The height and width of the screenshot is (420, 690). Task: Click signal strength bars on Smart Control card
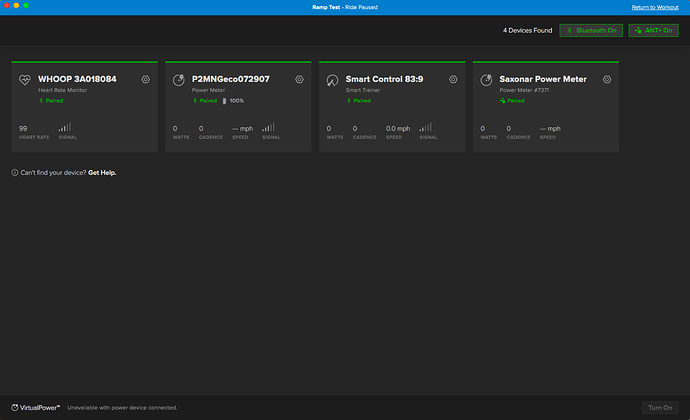tap(426, 127)
